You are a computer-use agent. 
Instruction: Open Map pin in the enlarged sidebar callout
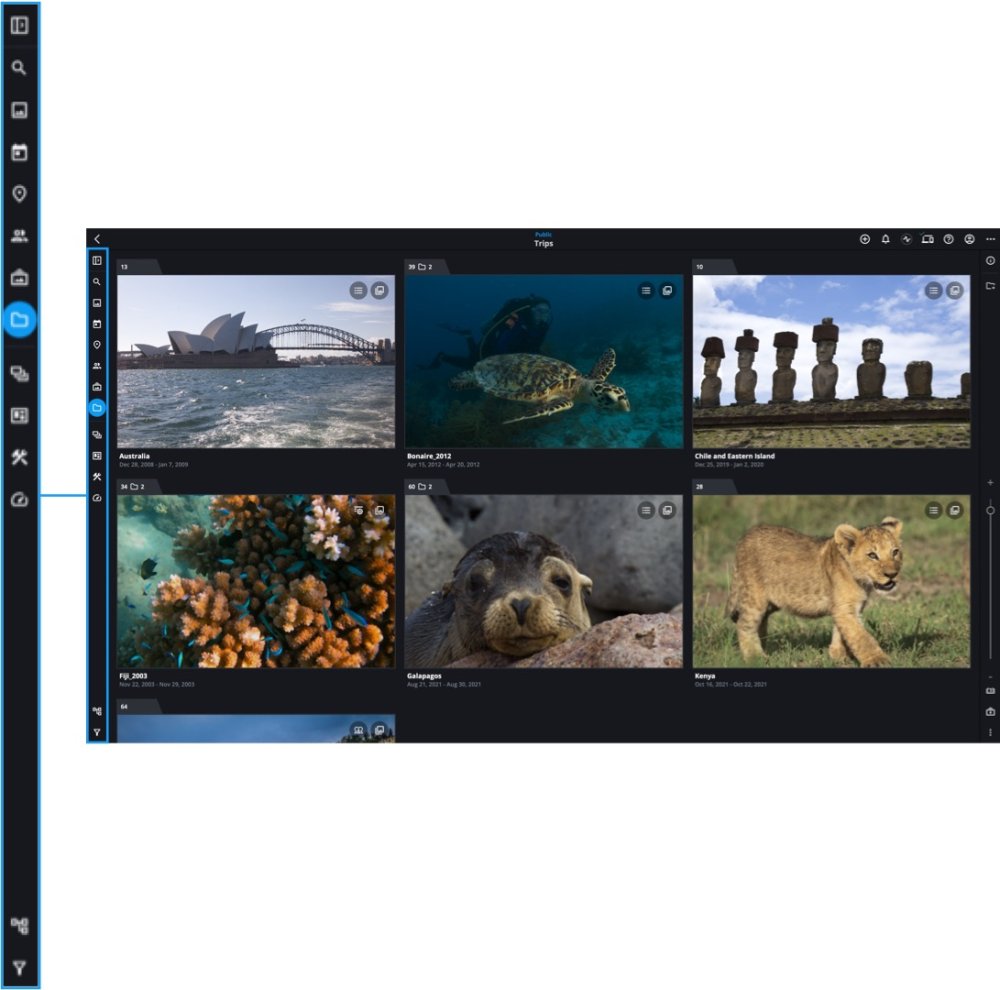pyautogui.click(x=19, y=193)
